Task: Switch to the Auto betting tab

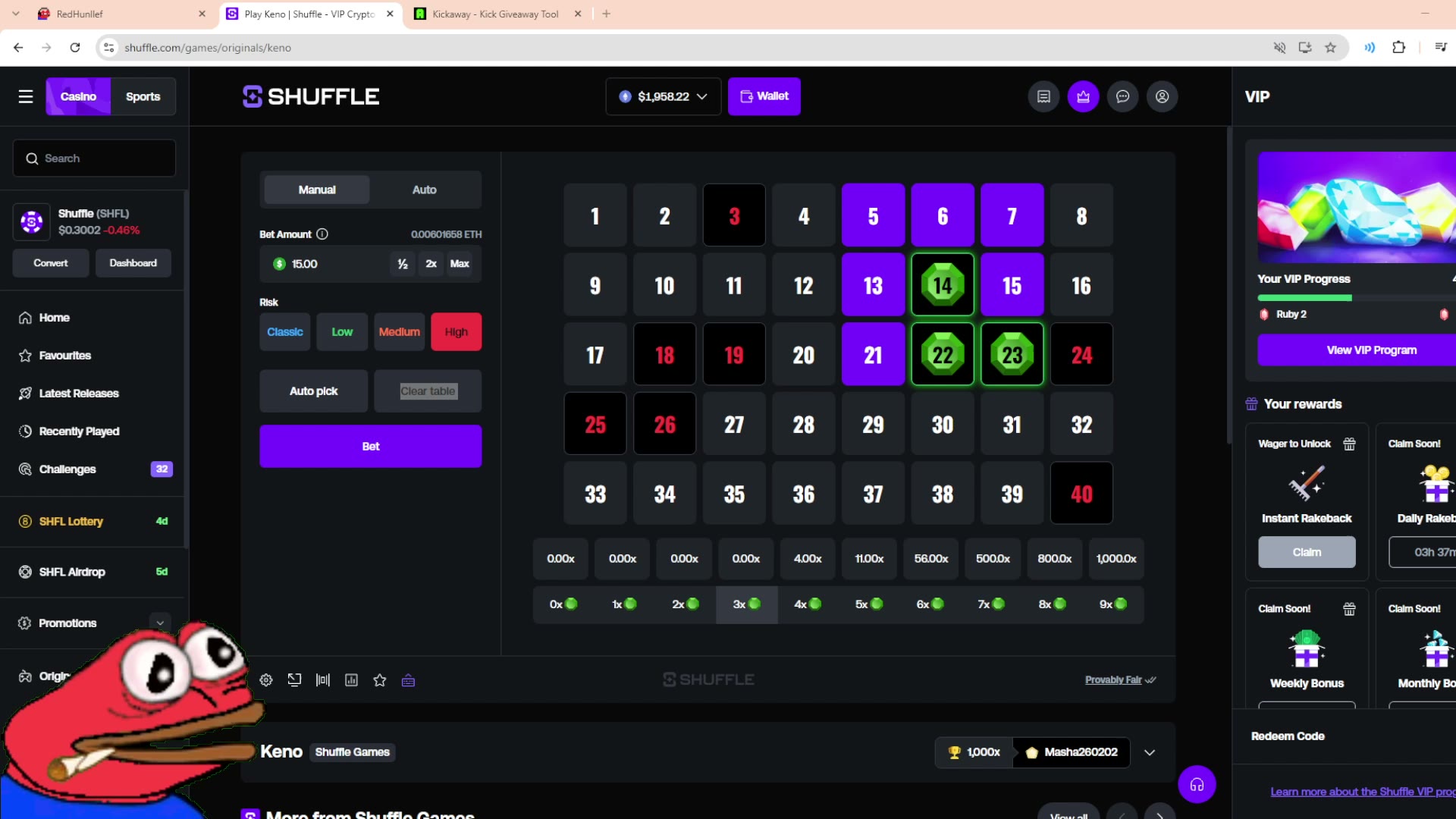Action: 425,190
